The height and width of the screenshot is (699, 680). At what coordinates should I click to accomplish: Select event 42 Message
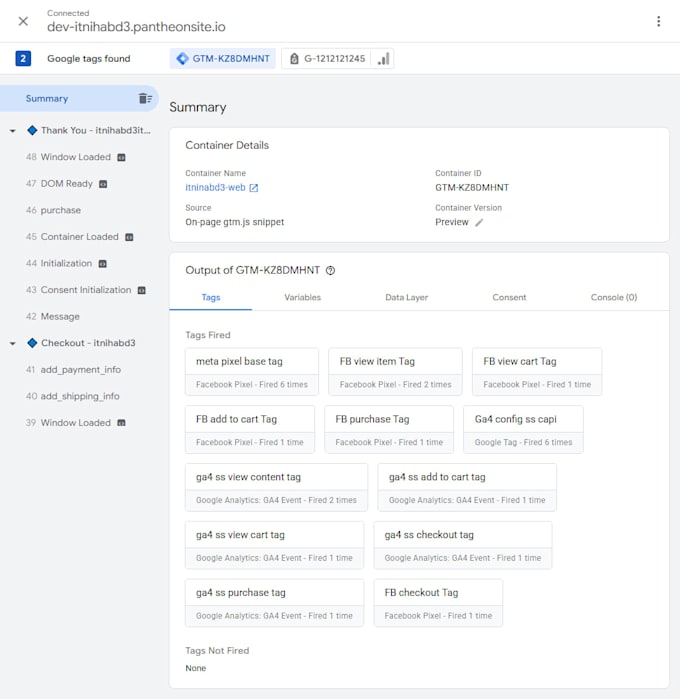tap(53, 317)
